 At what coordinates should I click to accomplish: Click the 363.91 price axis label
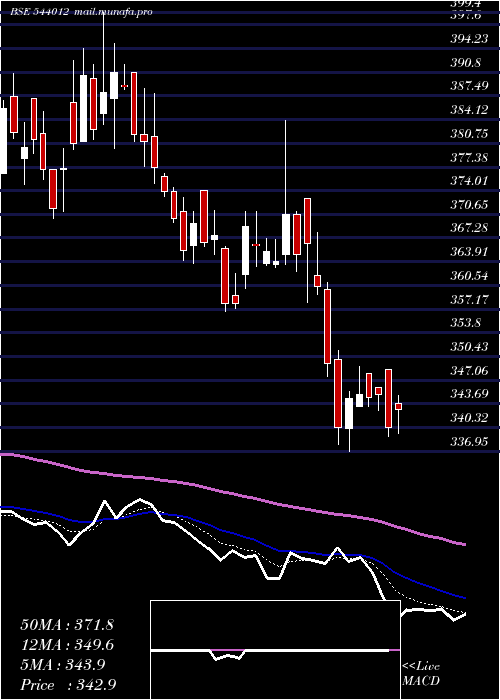tap(469, 251)
